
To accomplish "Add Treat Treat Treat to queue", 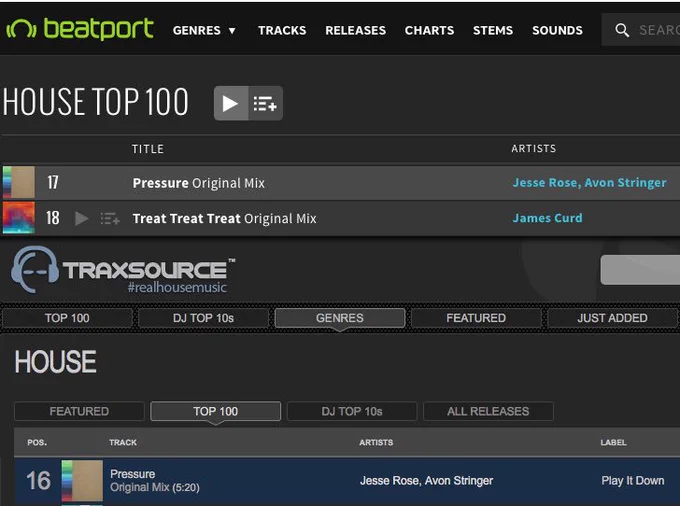I will 110,219.
